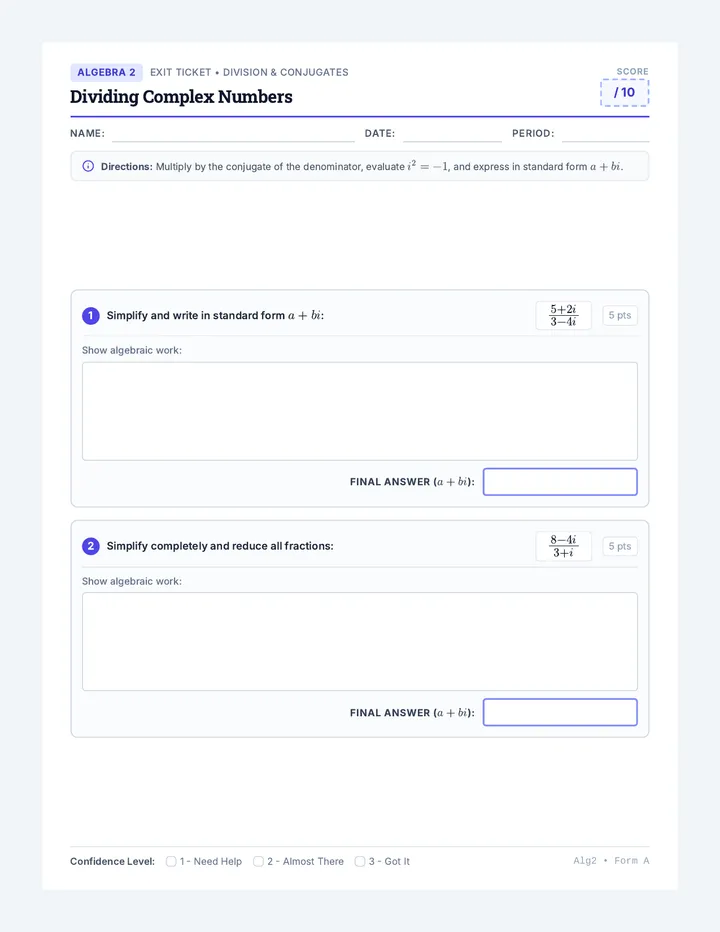Click the NAME blank line
Image resolution: width=720 pixels, height=932 pixels.
pos(233,135)
